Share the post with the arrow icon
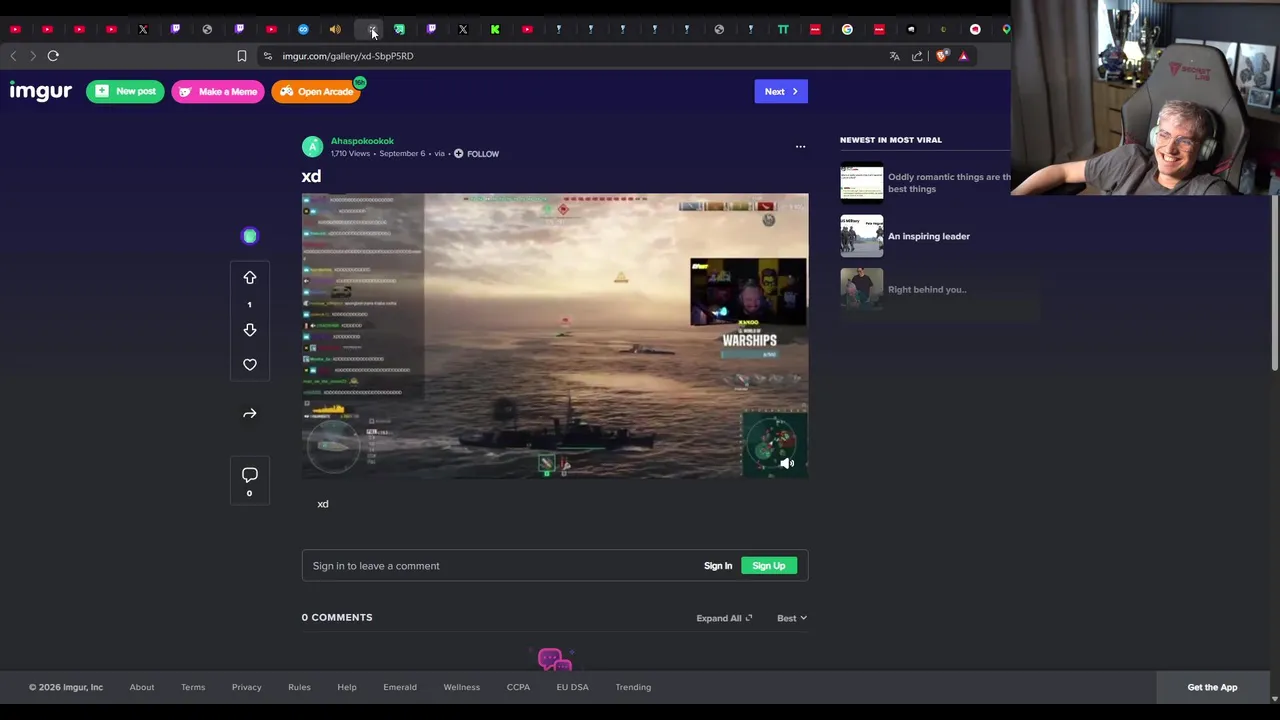This screenshot has height=720, width=1280. [250, 413]
